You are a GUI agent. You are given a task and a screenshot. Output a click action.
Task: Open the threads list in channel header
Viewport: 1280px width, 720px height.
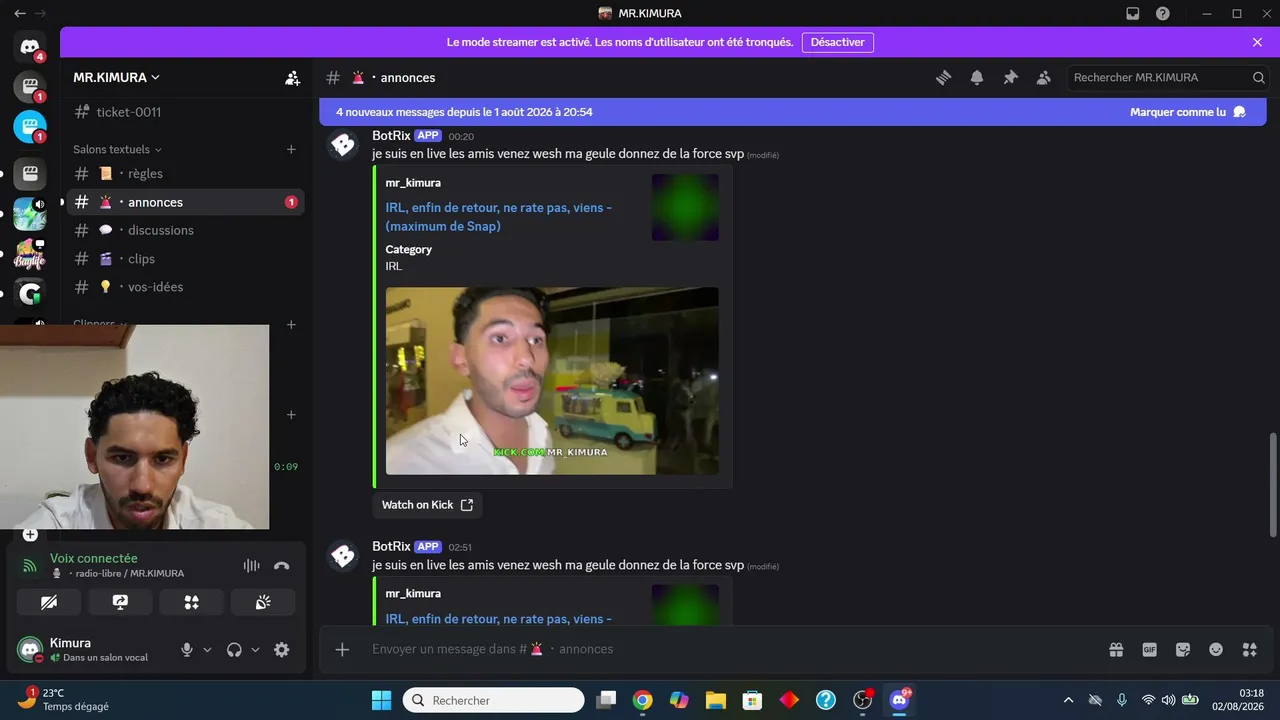click(943, 77)
